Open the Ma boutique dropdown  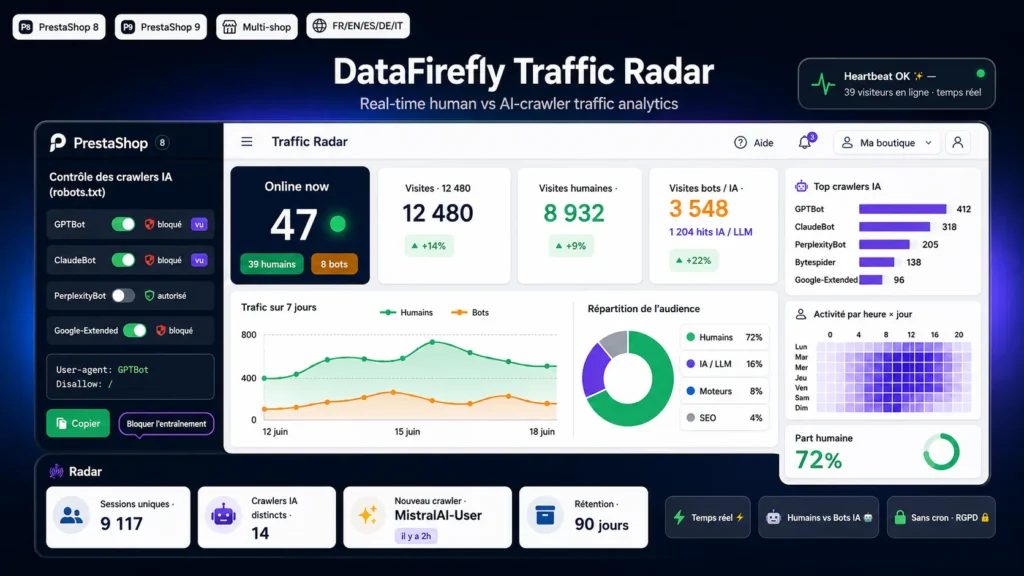tap(886, 142)
